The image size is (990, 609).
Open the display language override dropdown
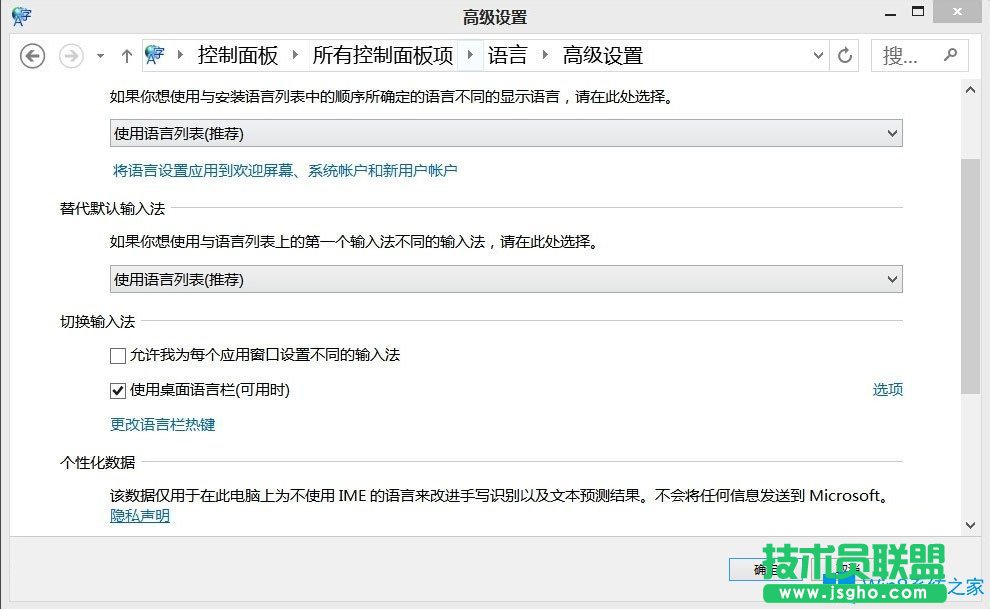(503, 132)
